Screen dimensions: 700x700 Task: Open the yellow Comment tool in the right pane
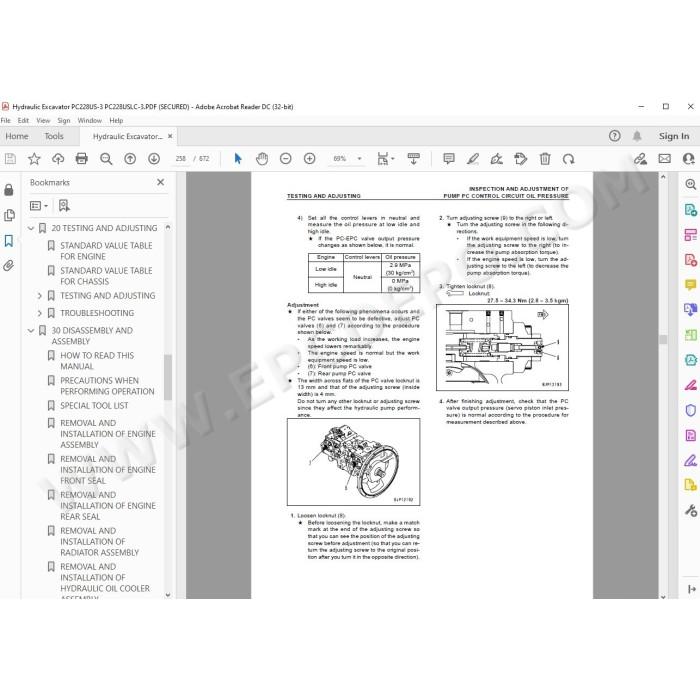pos(691,284)
